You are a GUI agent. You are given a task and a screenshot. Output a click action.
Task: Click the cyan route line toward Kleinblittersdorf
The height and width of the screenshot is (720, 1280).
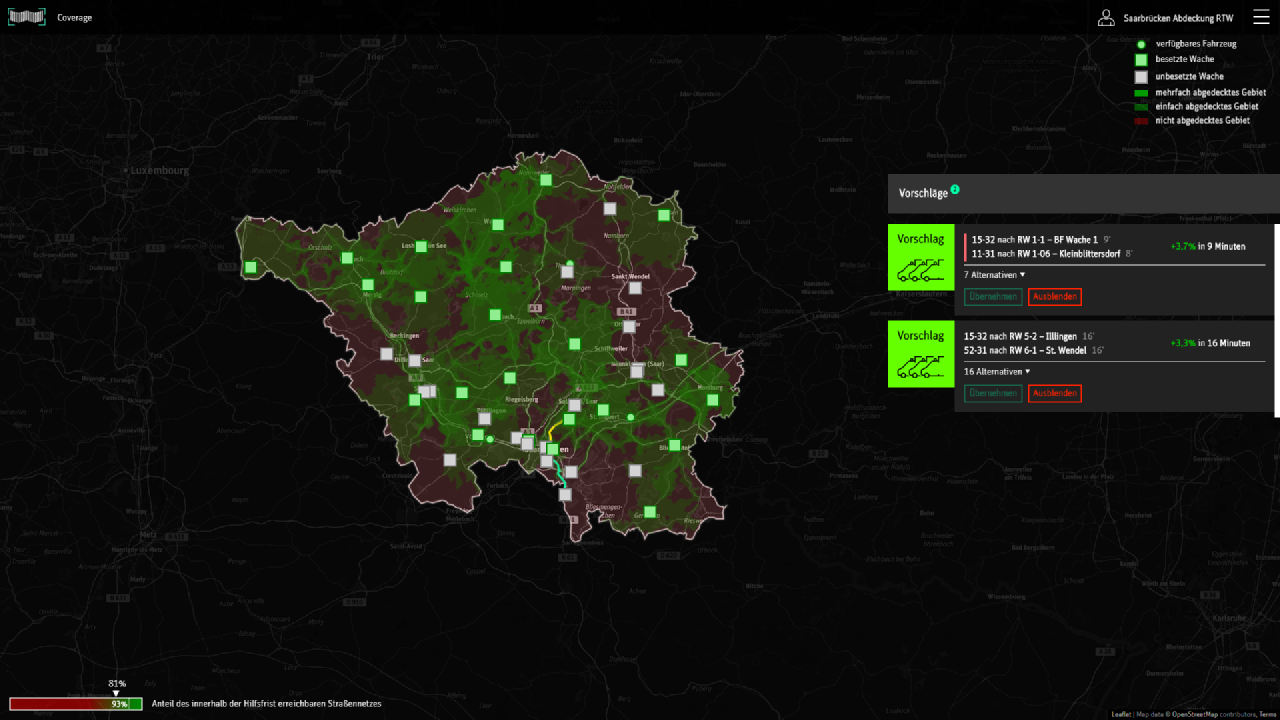559,476
